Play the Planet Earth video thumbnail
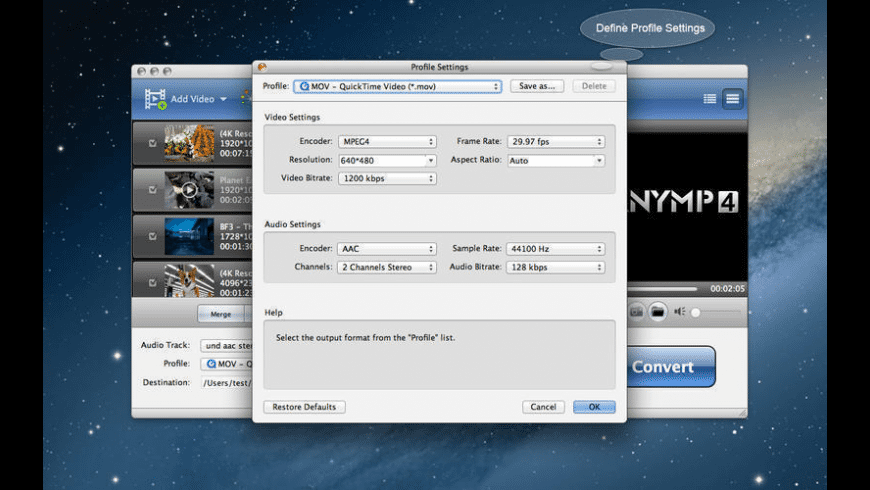 (189, 189)
